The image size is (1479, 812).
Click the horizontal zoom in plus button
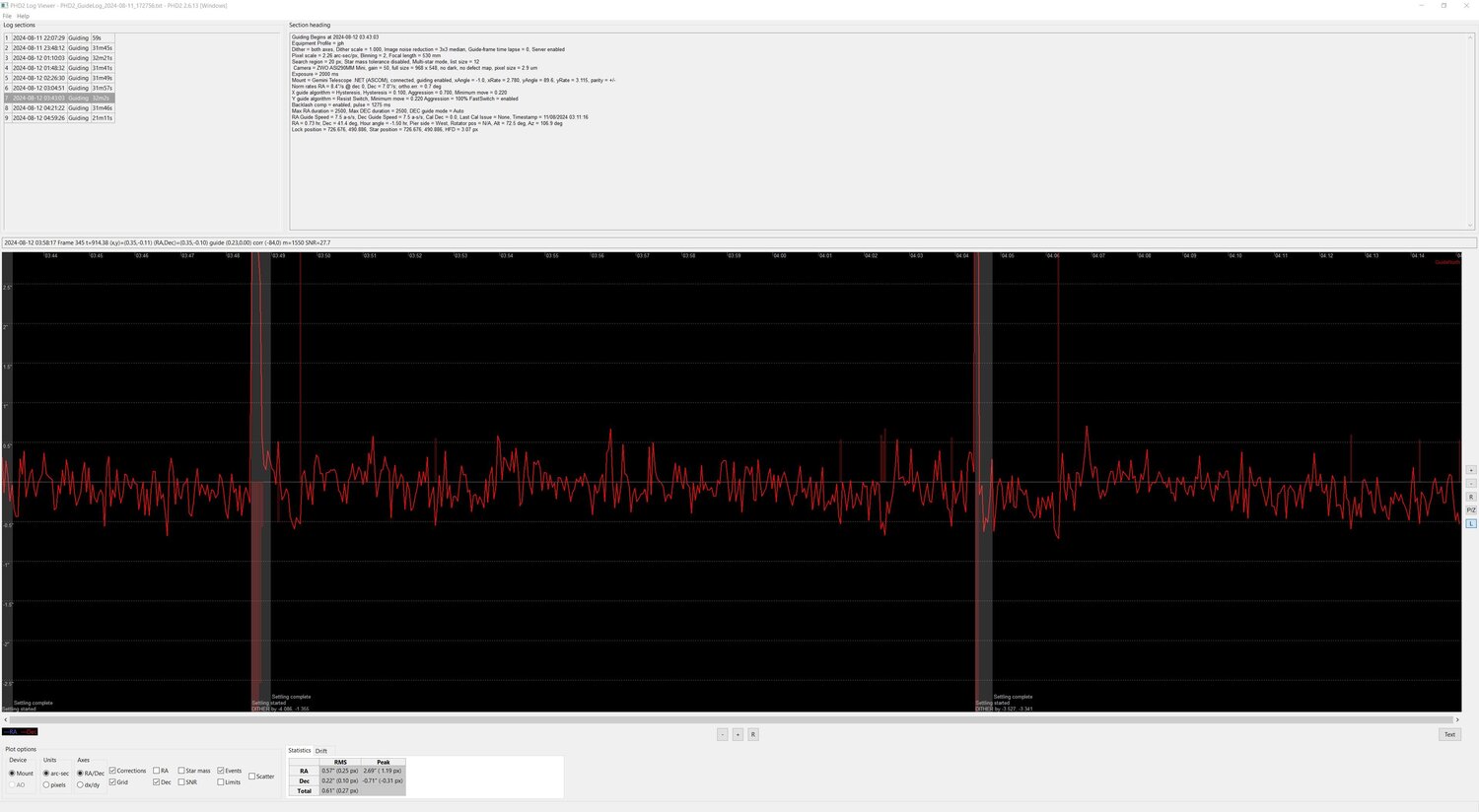coord(738,734)
